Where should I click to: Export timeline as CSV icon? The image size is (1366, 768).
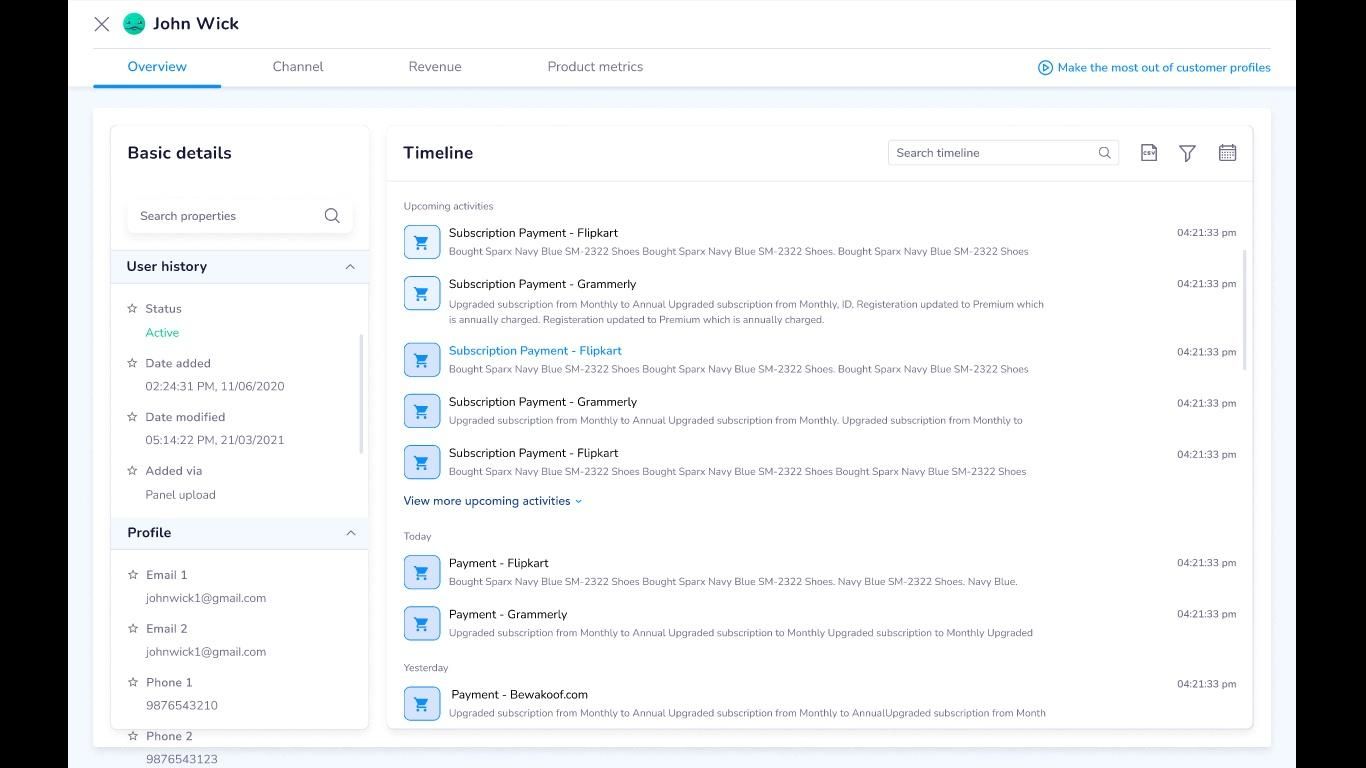click(1149, 153)
